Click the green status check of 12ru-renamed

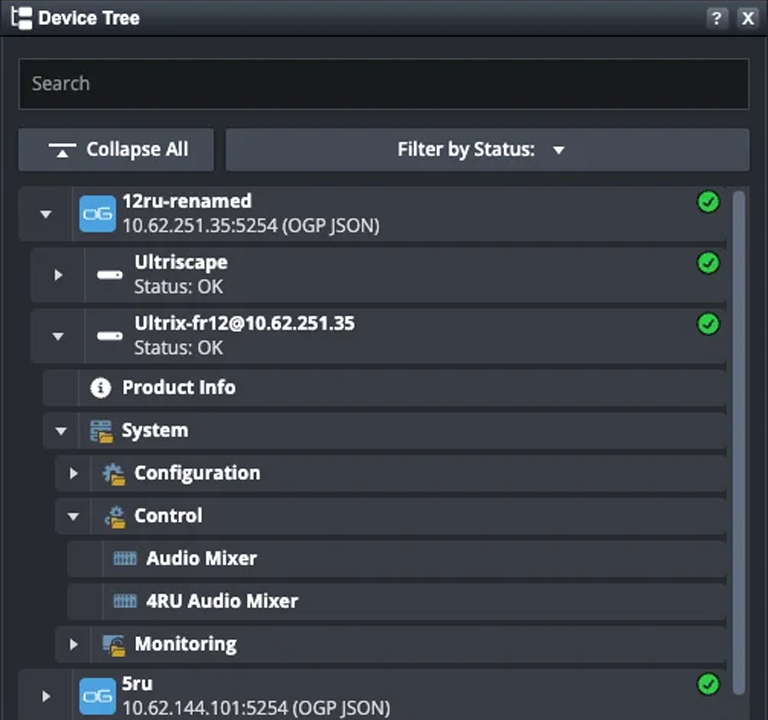708,202
